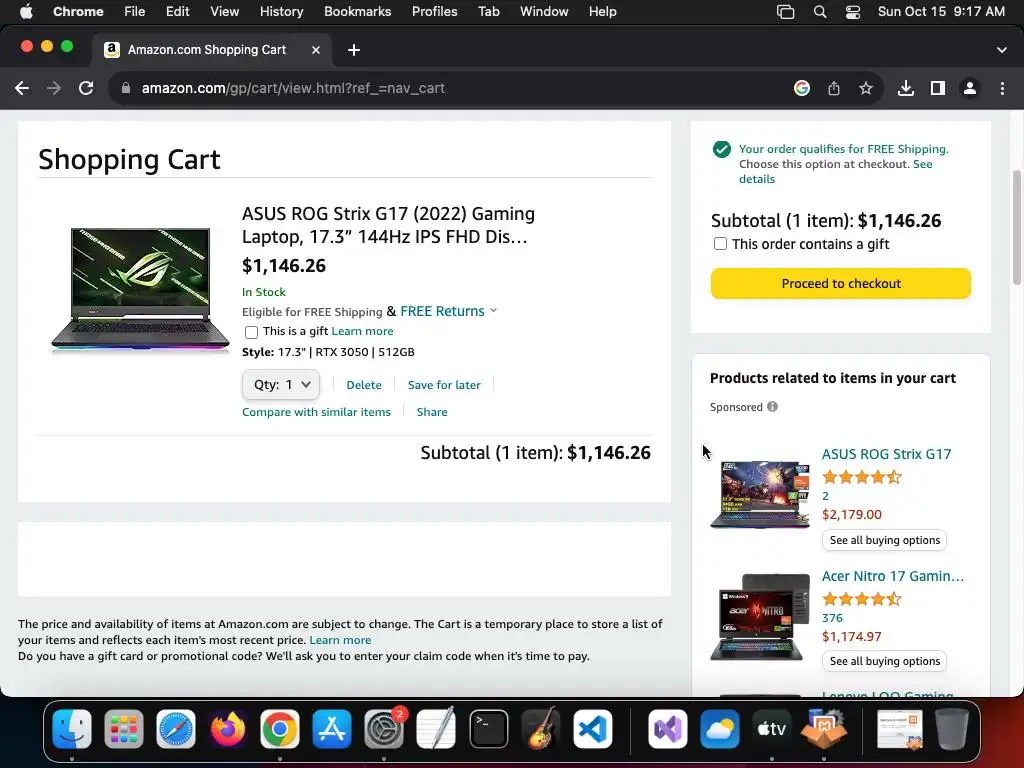Screen dimensions: 1024x768
Task: Click Sponsored info icon
Action: (773, 407)
